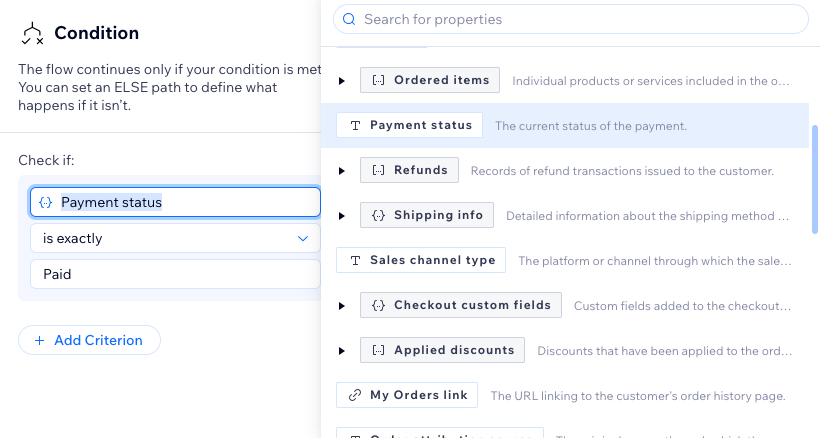Click the 'Check if:' label
The width and height of the screenshot is (820, 438).
pyautogui.click(x=46, y=160)
